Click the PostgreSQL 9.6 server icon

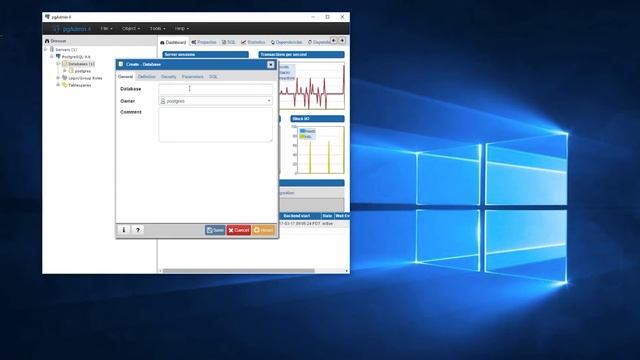coord(58,56)
